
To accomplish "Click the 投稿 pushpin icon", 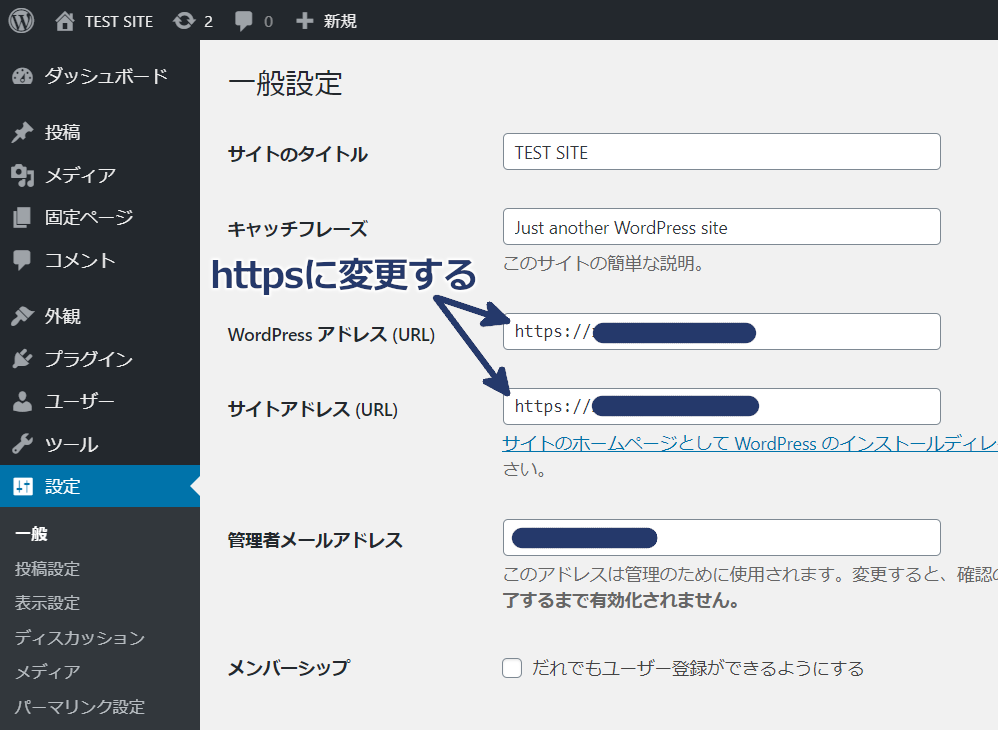I will tap(22, 132).
